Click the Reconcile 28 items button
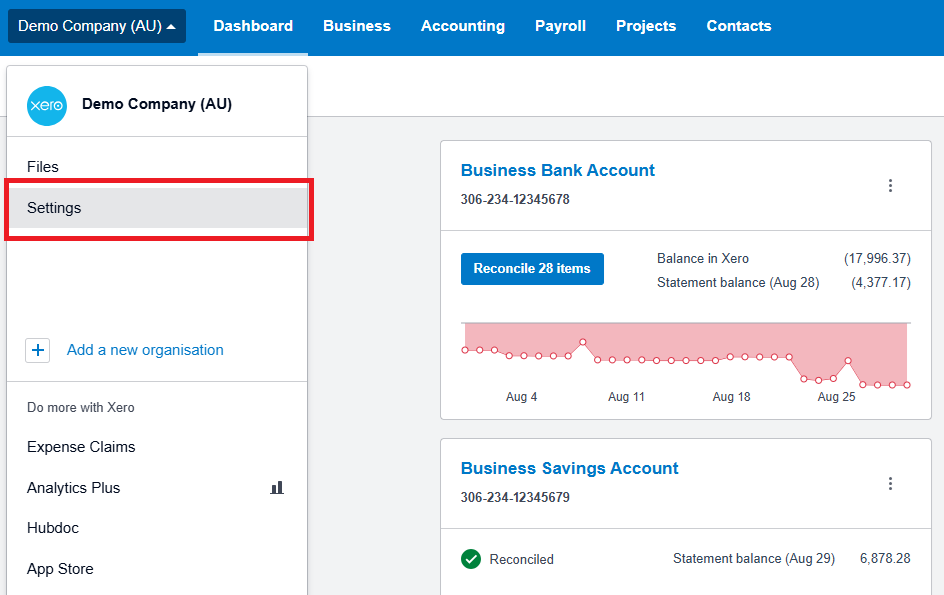 [x=532, y=269]
